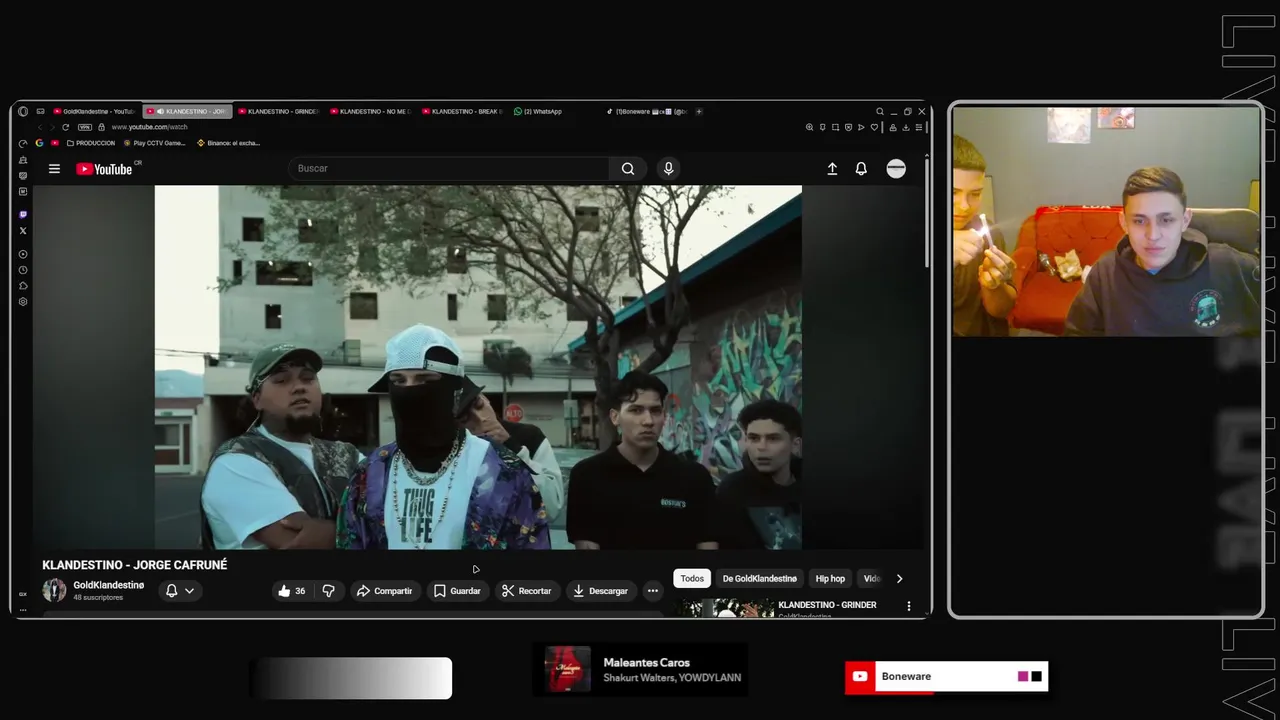Open the Binance bookmark

[228, 143]
